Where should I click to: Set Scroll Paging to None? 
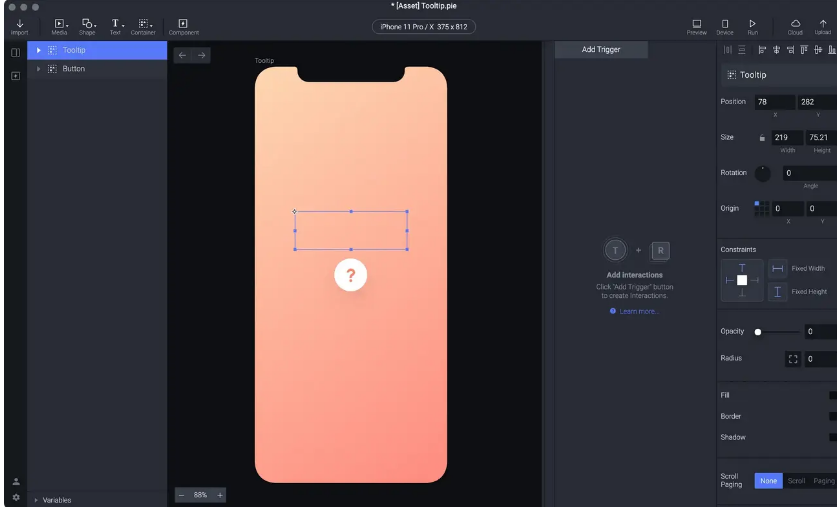click(768, 481)
